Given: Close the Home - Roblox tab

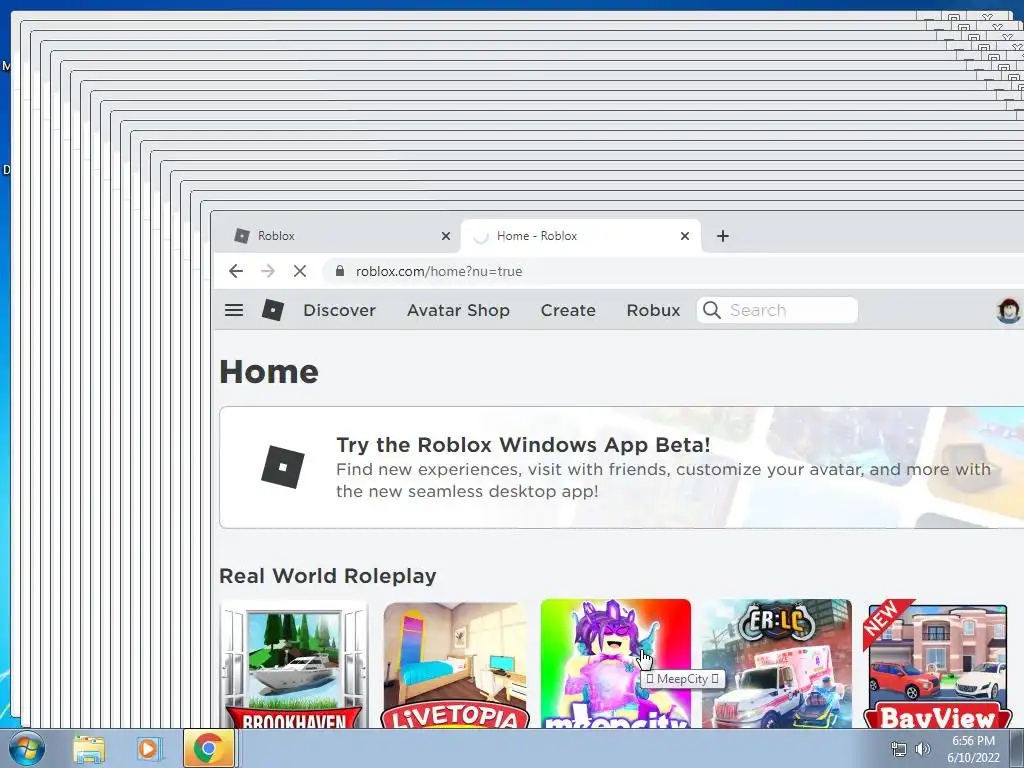Looking at the screenshot, I should (685, 236).
